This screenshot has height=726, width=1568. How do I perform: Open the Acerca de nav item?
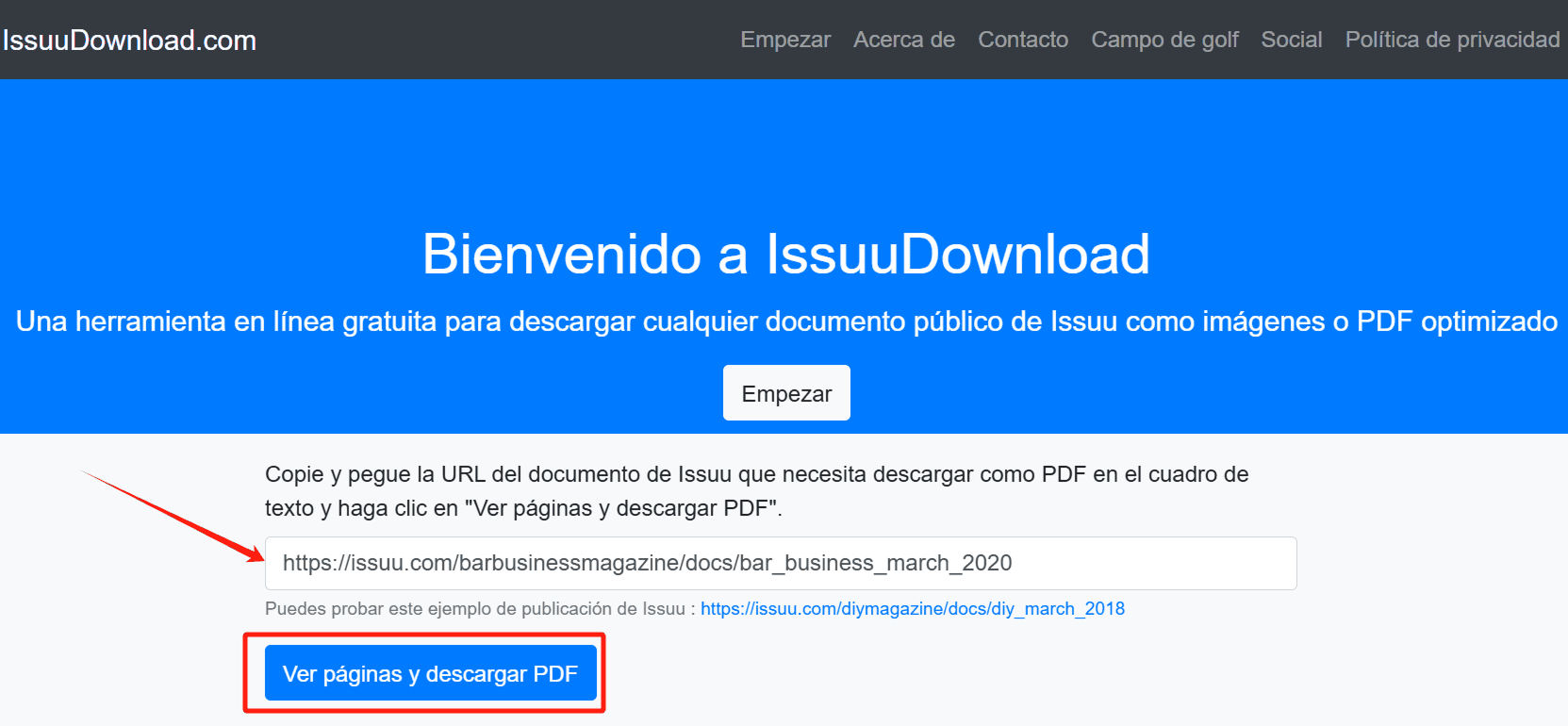point(904,40)
